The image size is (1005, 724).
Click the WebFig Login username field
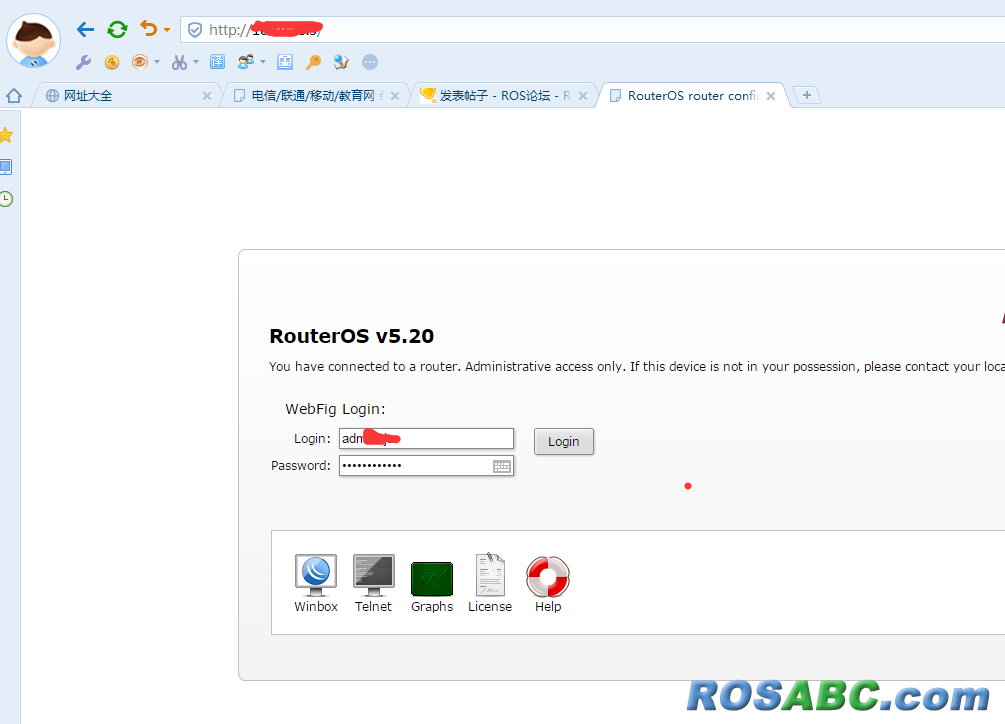(426, 438)
